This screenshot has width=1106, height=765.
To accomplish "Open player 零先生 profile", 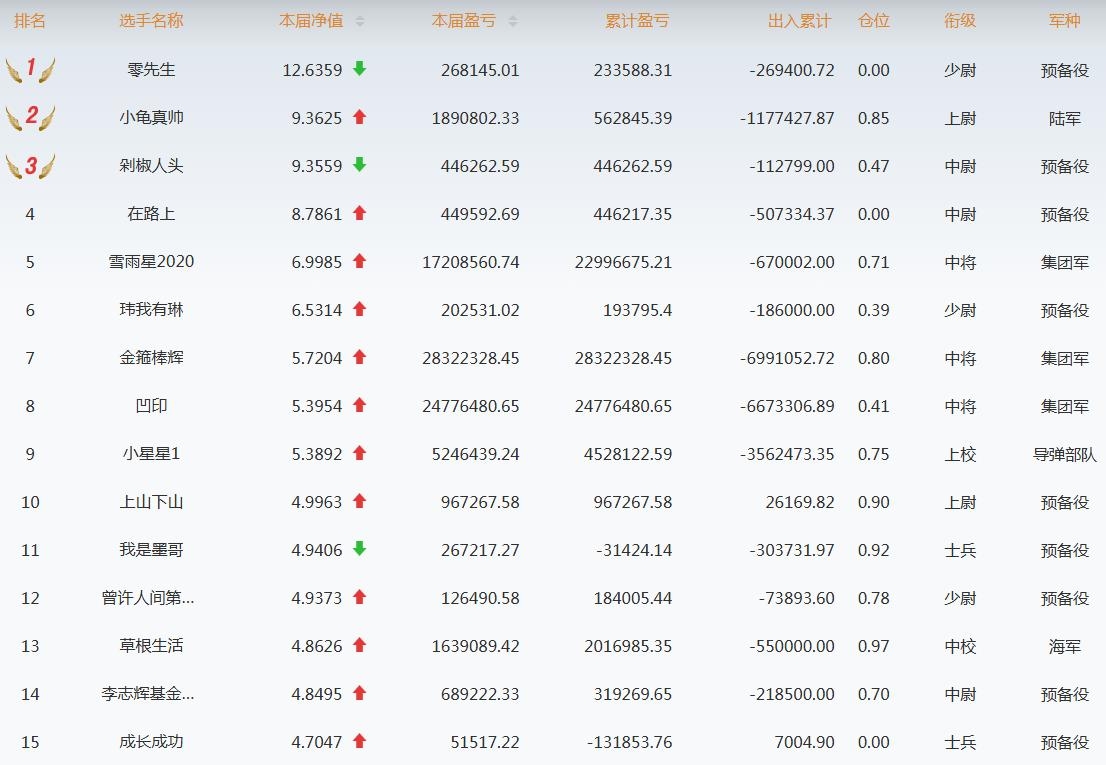I will pyautogui.click(x=151, y=70).
